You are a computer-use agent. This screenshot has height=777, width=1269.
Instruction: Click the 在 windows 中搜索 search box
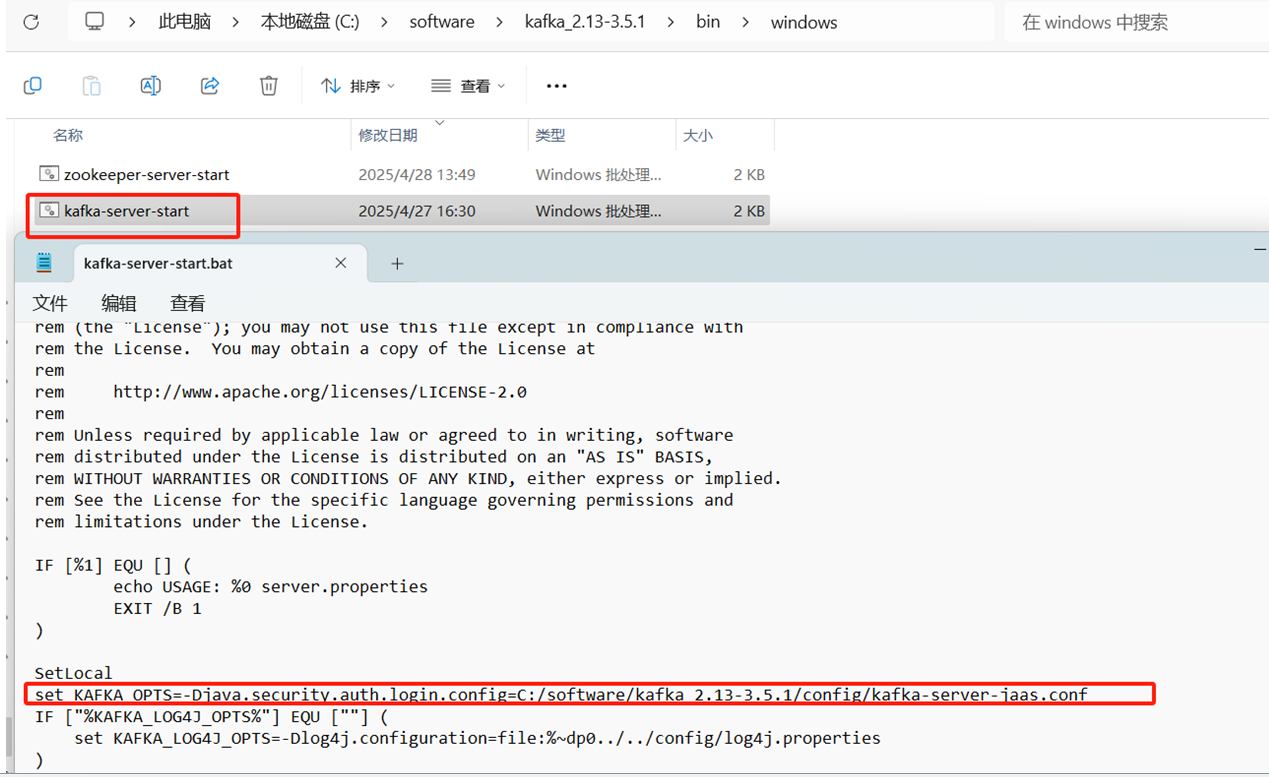pyautogui.click(x=1135, y=22)
